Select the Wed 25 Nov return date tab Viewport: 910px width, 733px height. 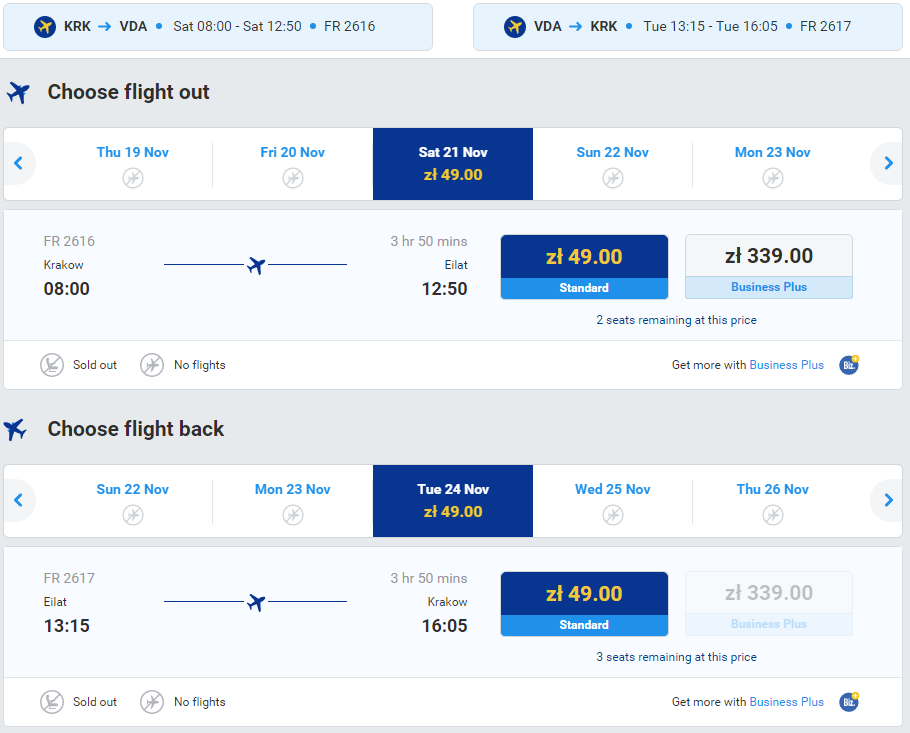tap(612, 501)
